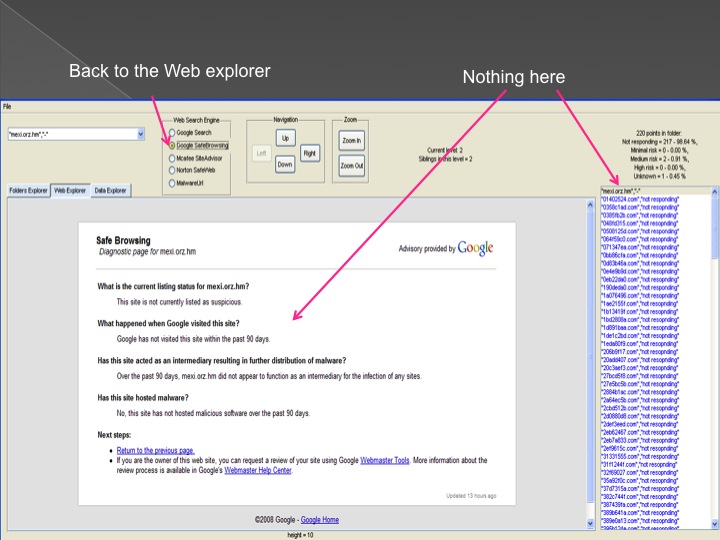The height and width of the screenshot is (540, 720).
Task: Select list row "27e5bc5b.com"
Action: click(x=656, y=384)
